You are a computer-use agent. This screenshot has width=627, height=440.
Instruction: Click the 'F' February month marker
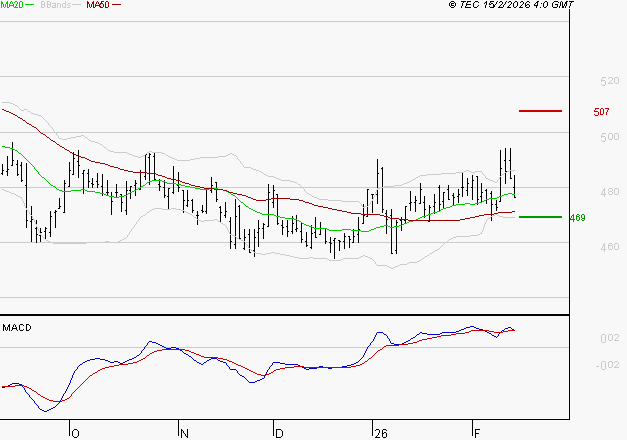475,433
